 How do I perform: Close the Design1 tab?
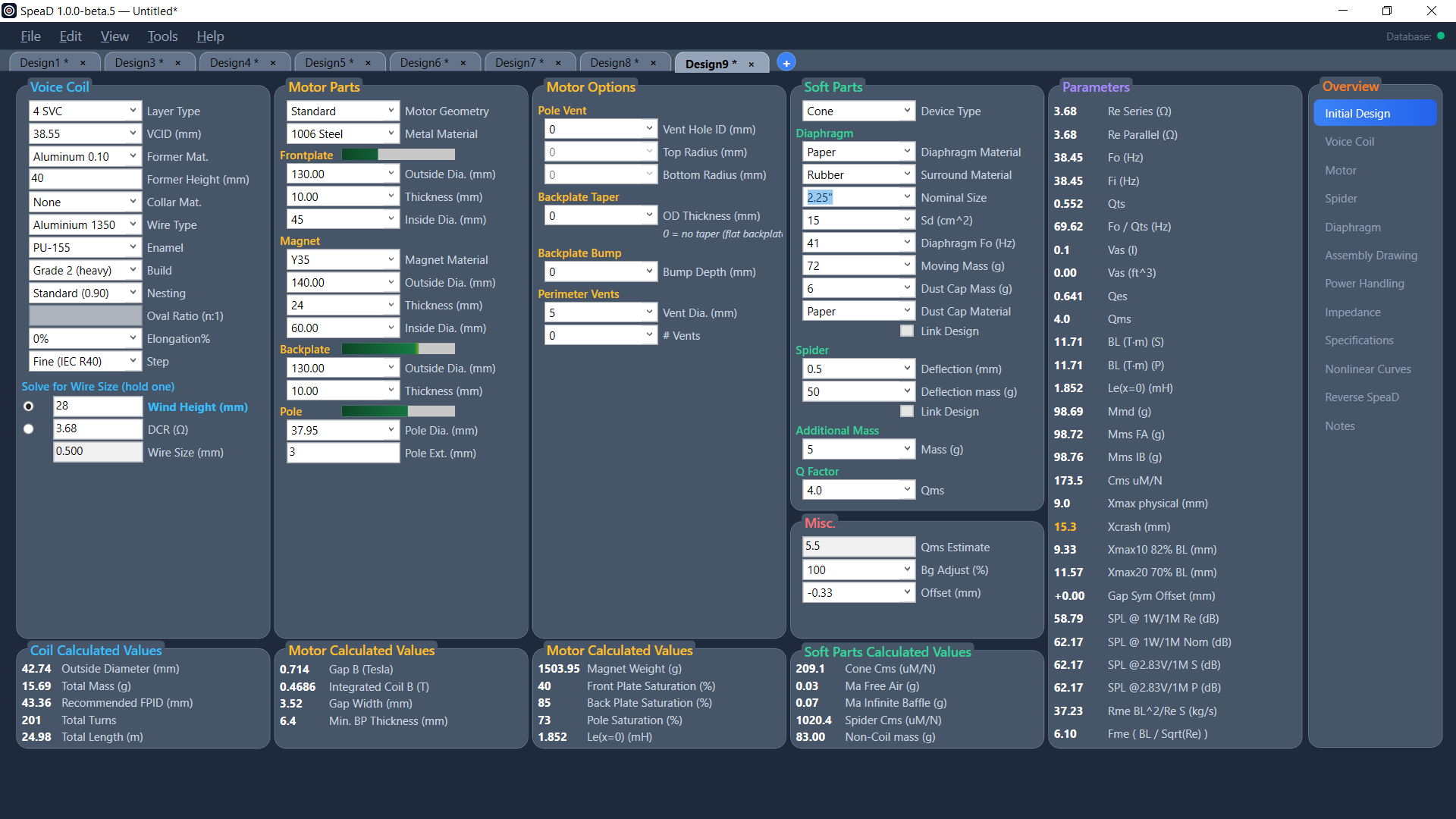coord(83,63)
